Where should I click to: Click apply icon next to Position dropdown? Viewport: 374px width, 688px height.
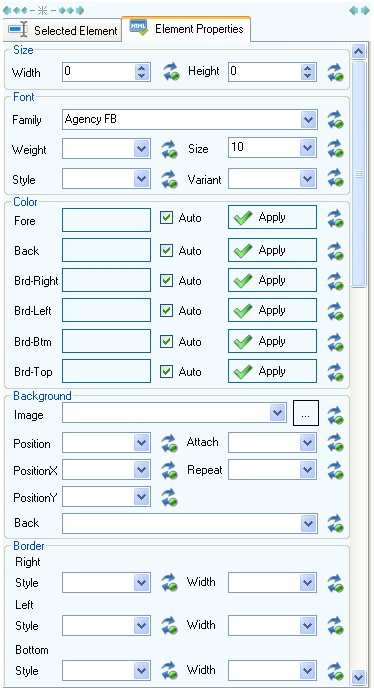170,443
